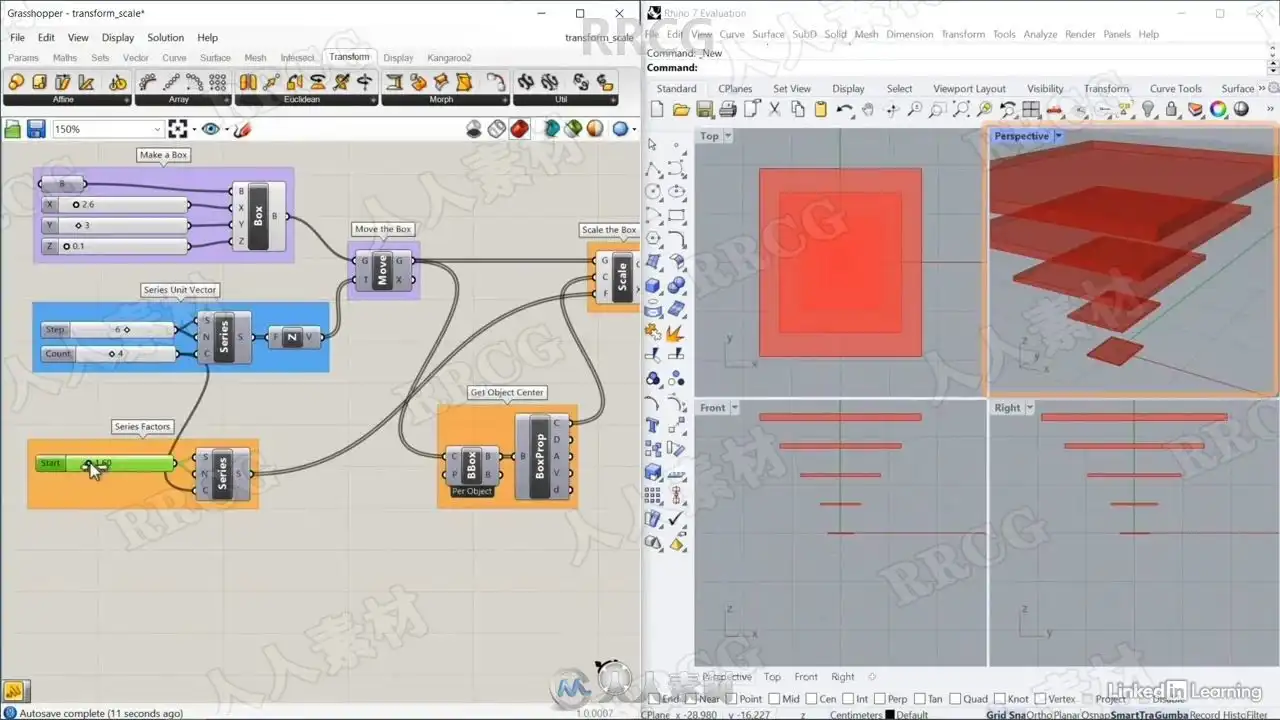Select Rhino Pan hand icon
Viewport: 1280px width, 720px height.
(x=868, y=109)
